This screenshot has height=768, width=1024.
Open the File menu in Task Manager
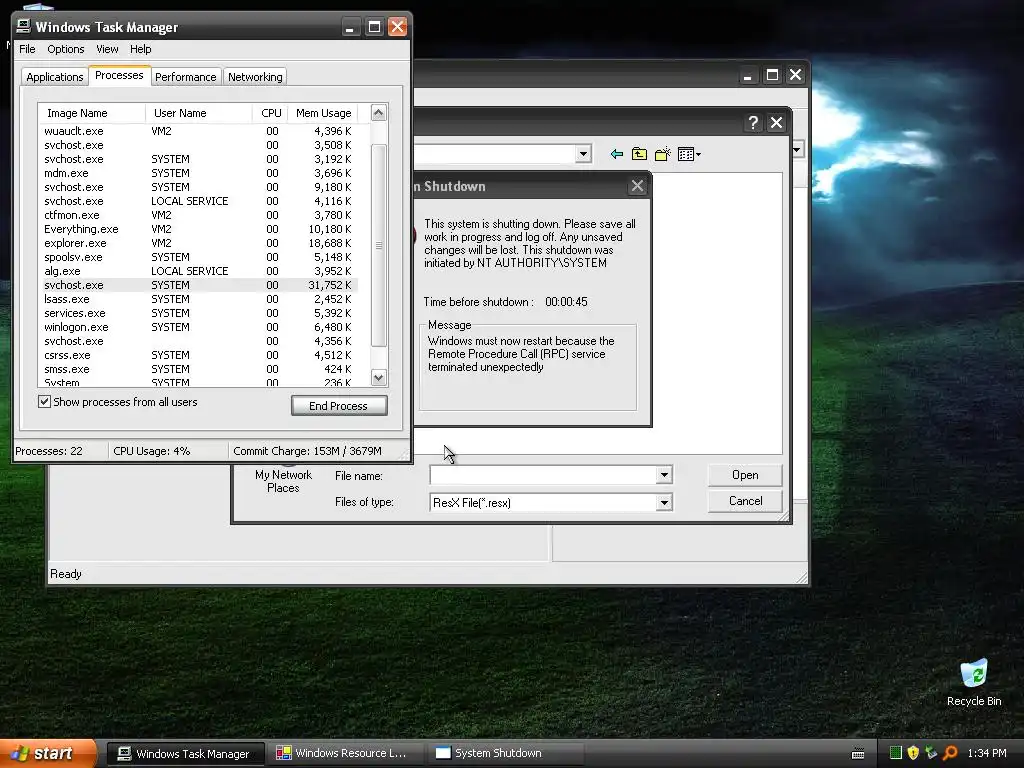tap(27, 49)
